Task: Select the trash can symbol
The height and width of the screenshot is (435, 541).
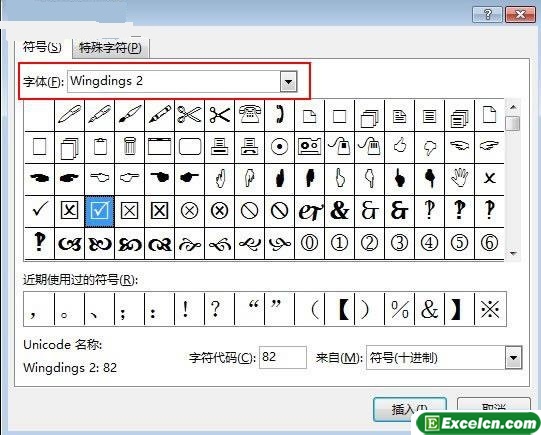Action: click(129, 147)
